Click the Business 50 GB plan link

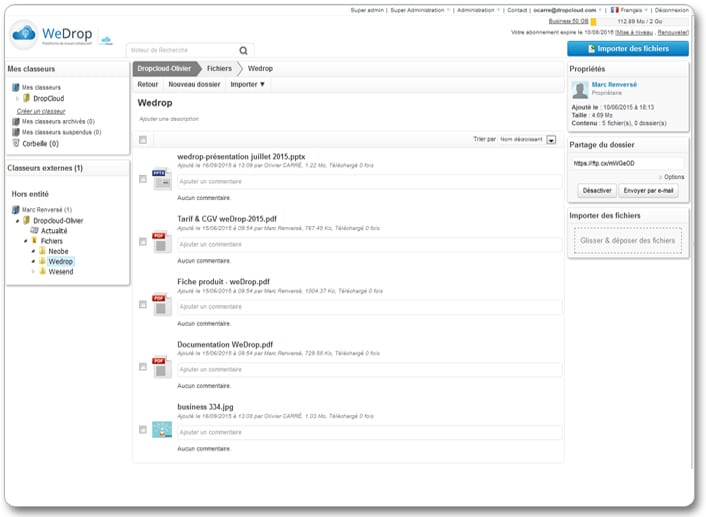568,21
